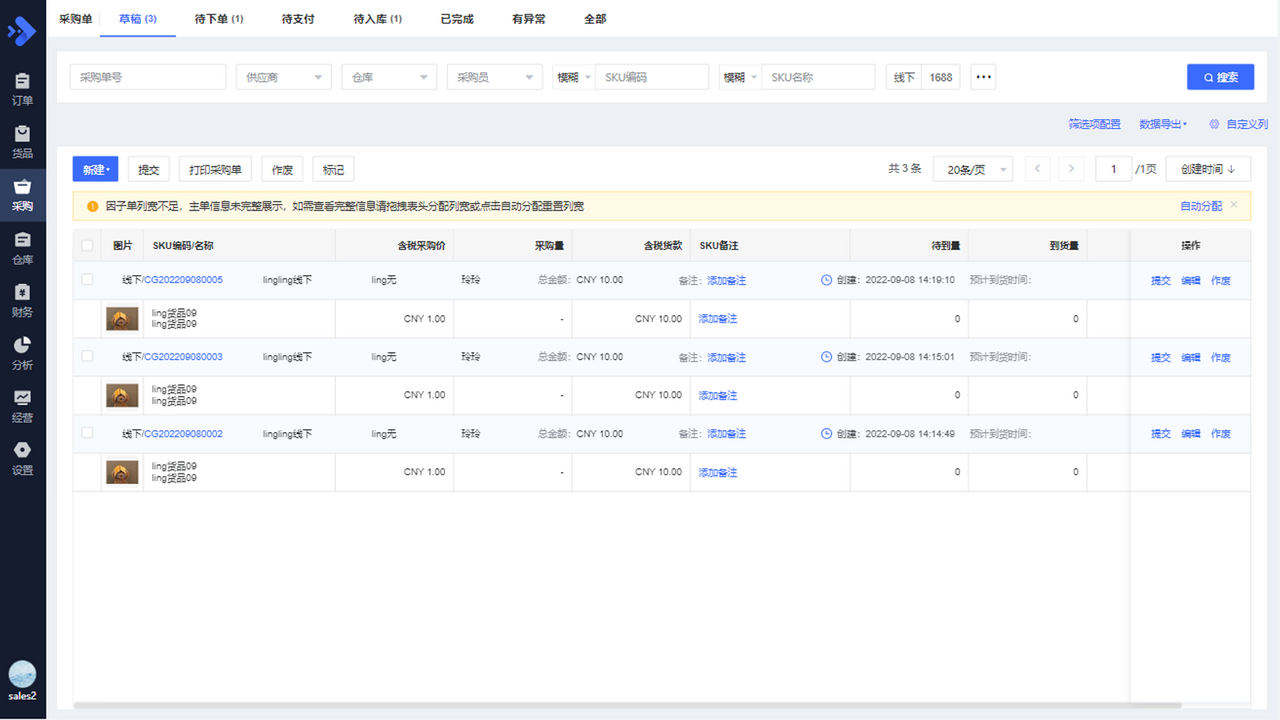This screenshot has height=720, width=1280.
Task: Open the 供应商 supplier dropdown
Action: [284, 77]
